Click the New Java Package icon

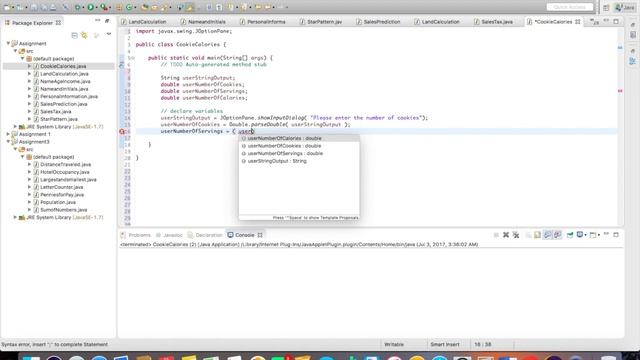119,7
